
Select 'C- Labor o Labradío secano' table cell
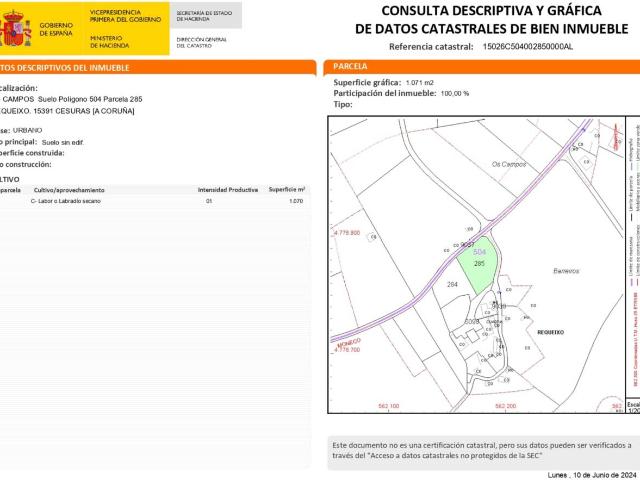tap(65, 201)
